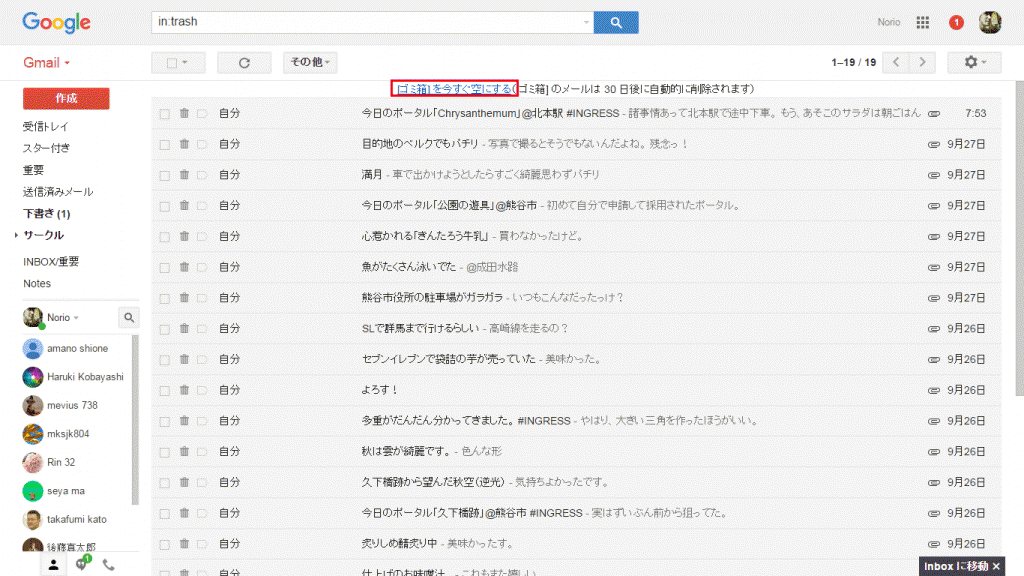Image resolution: width=1024 pixels, height=576 pixels.
Task: Select the 秋は雲が綺麗です email checkbox
Action: (x=165, y=451)
